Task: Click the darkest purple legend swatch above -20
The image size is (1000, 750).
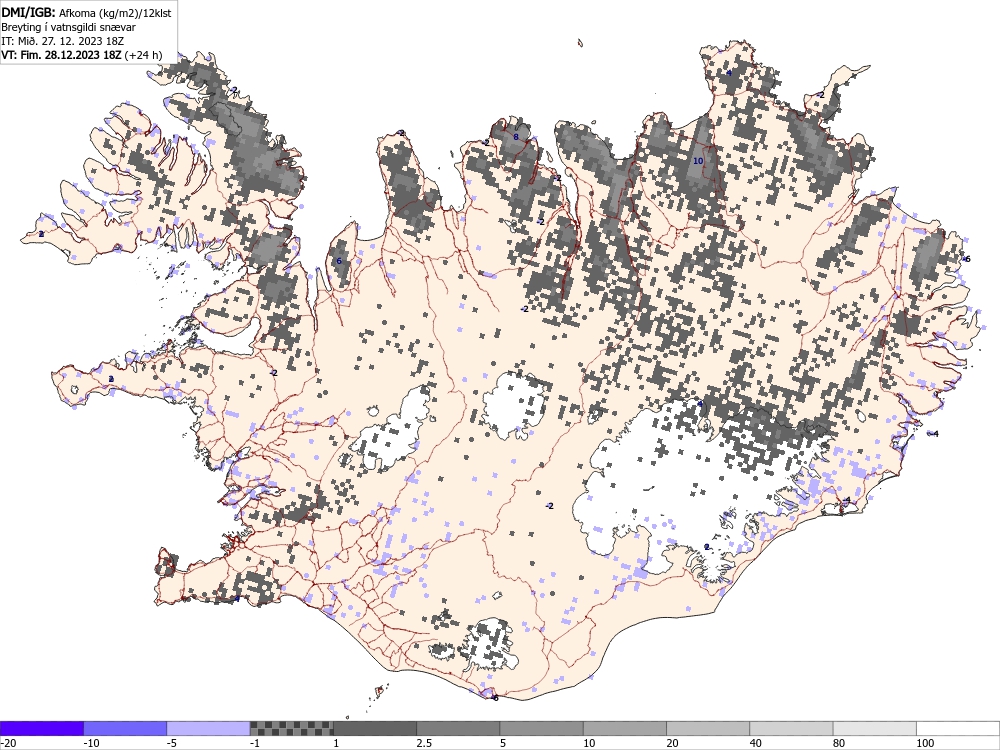Action: coord(41,728)
